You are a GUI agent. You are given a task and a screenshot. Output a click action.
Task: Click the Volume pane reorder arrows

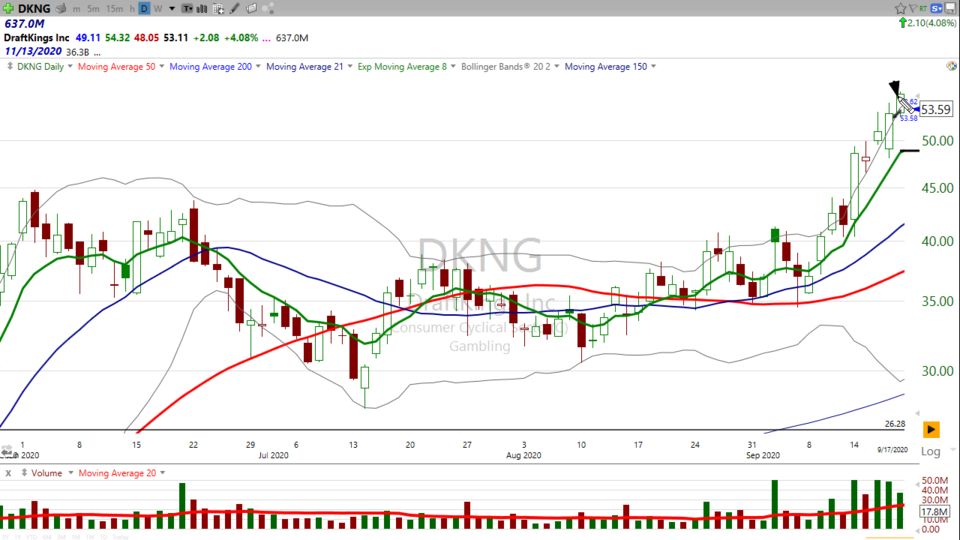24,473
